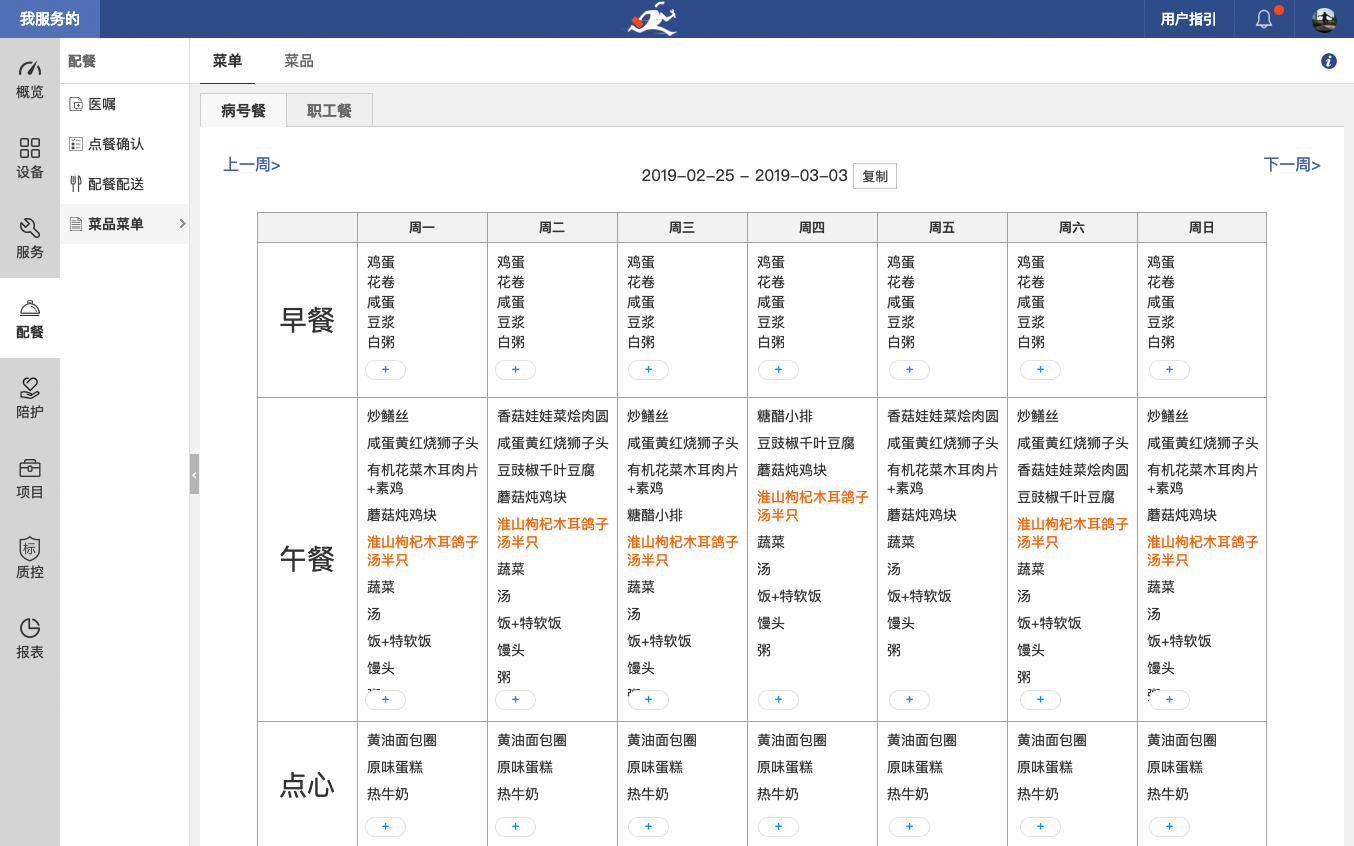Add a dish to Friday breakfast

point(909,370)
